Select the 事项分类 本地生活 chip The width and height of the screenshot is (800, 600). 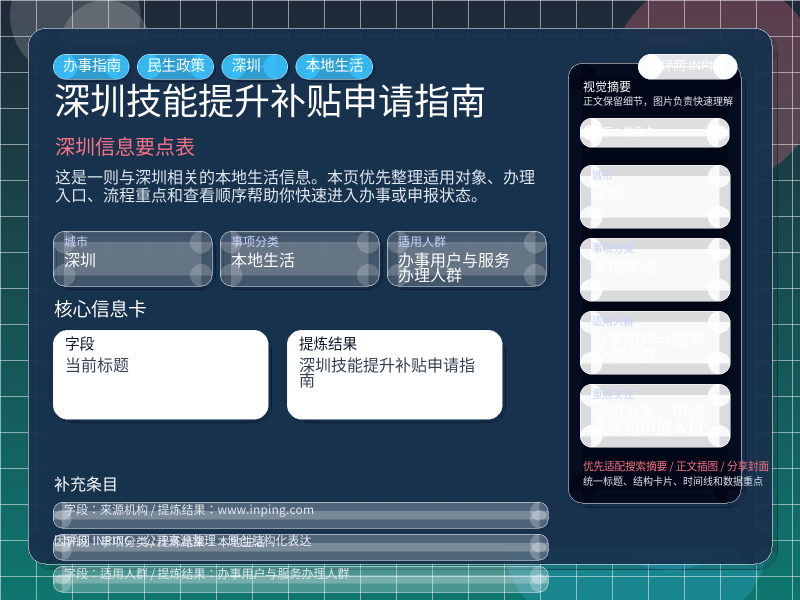click(x=300, y=259)
